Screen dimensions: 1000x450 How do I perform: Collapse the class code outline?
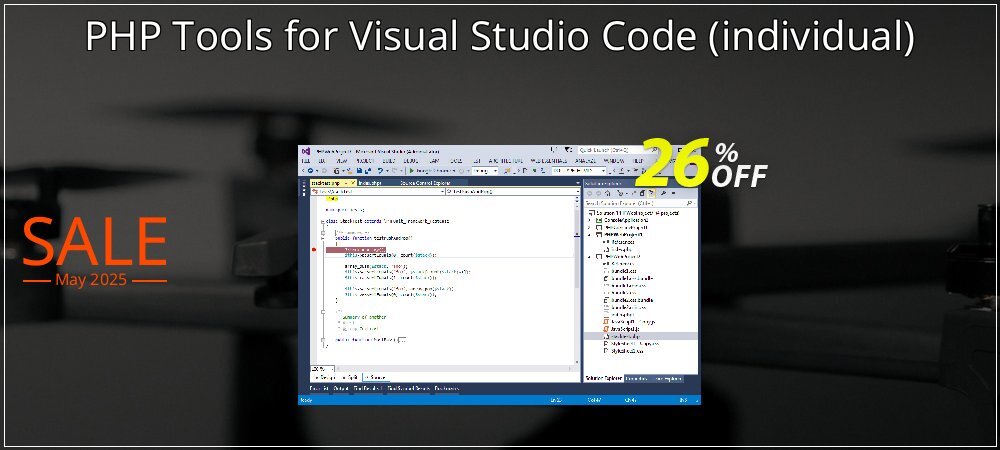(322, 221)
